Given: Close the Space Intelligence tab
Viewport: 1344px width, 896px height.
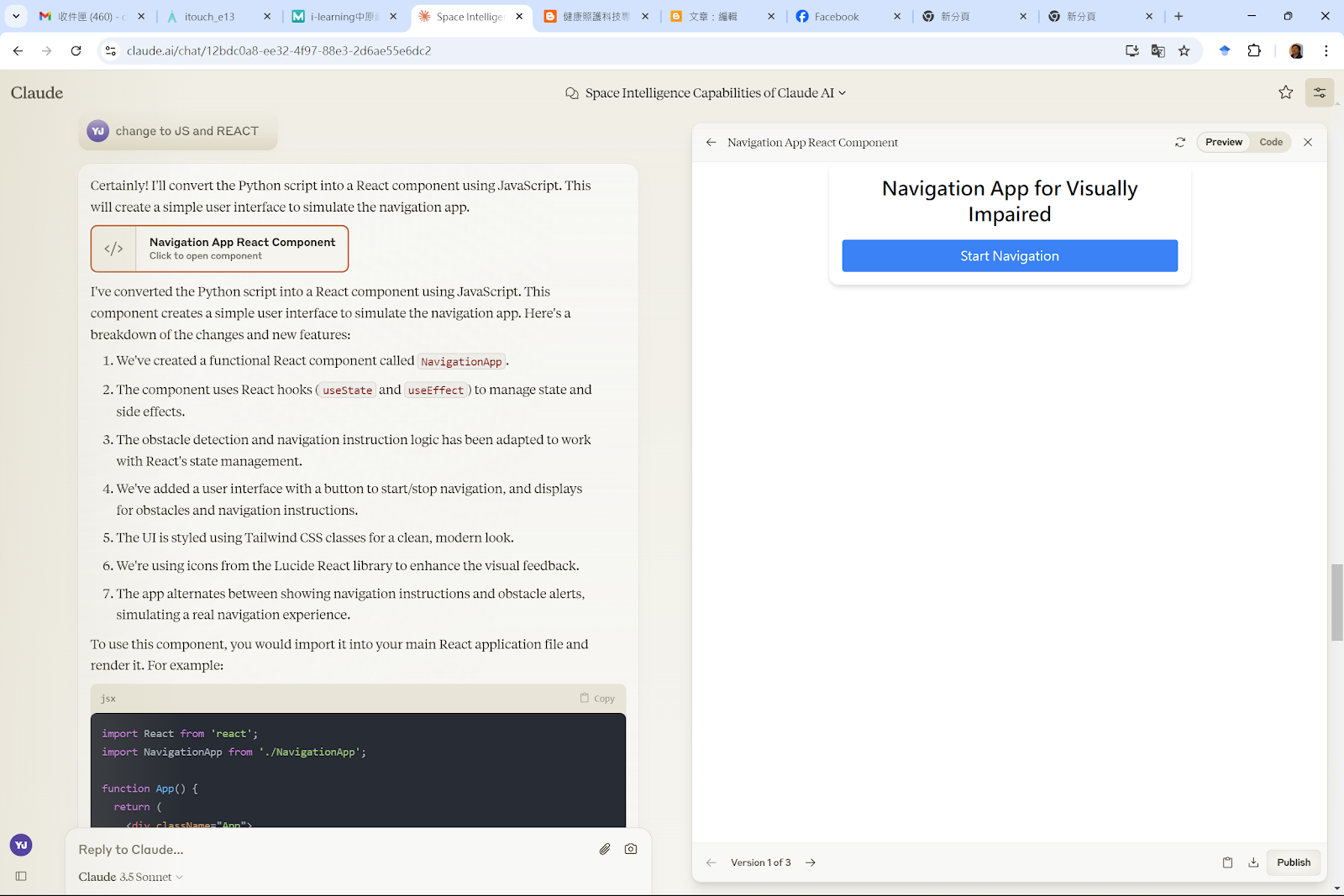Looking at the screenshot, I should pyautogui.click(x=519, y=16).
